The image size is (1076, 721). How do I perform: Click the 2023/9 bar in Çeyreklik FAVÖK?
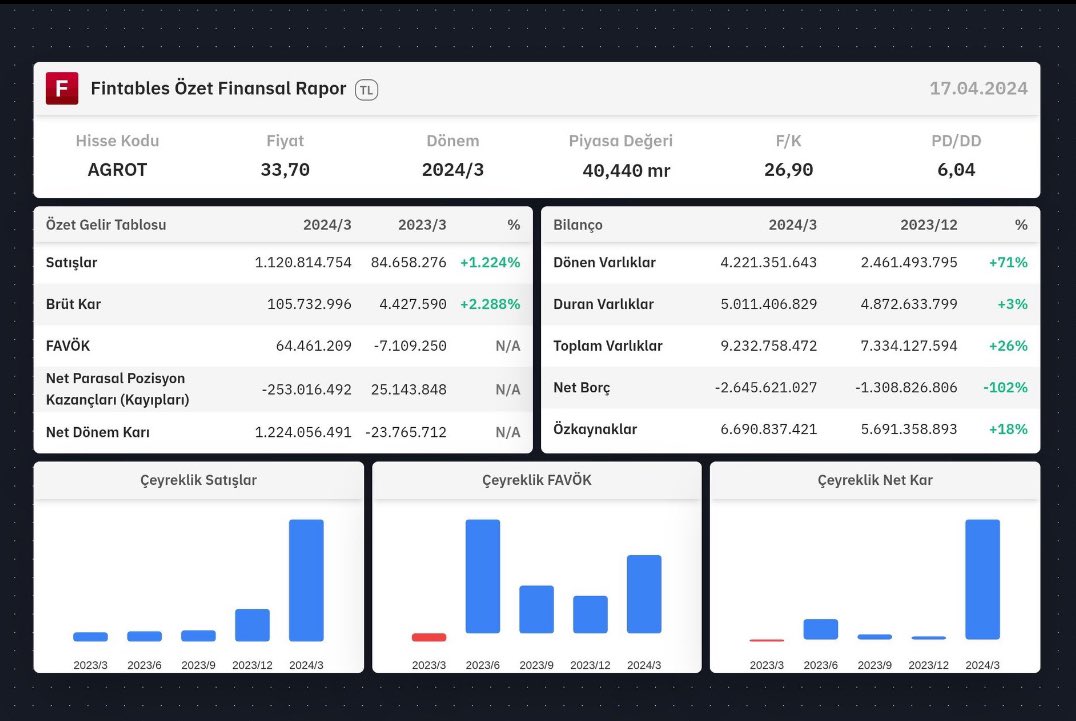pos(537,609)
